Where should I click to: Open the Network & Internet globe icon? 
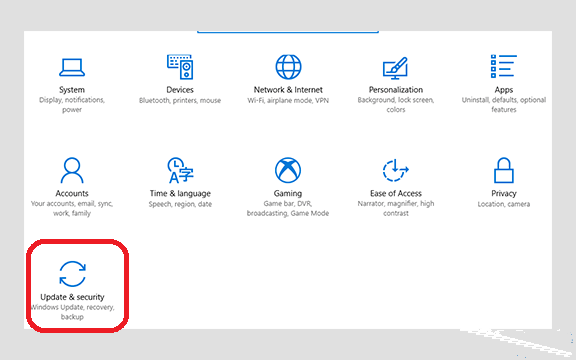tap(288, 67)
